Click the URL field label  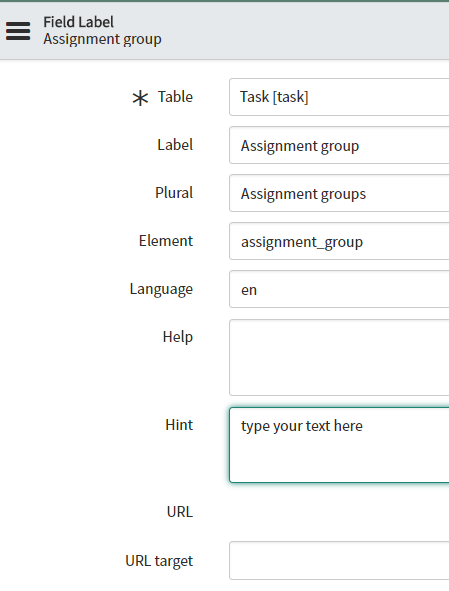(180, 512)
